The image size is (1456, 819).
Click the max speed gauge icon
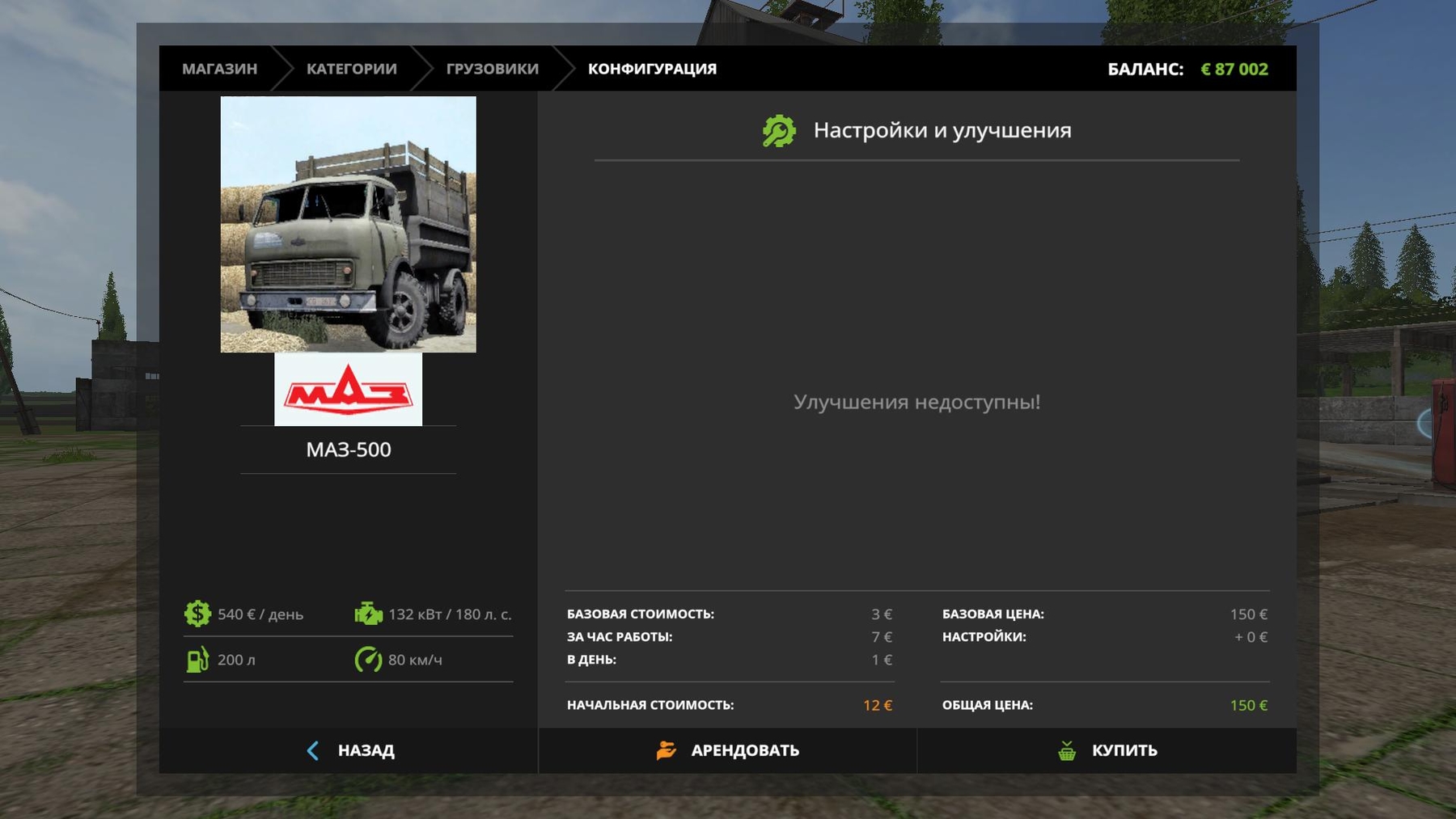(368, 660)
